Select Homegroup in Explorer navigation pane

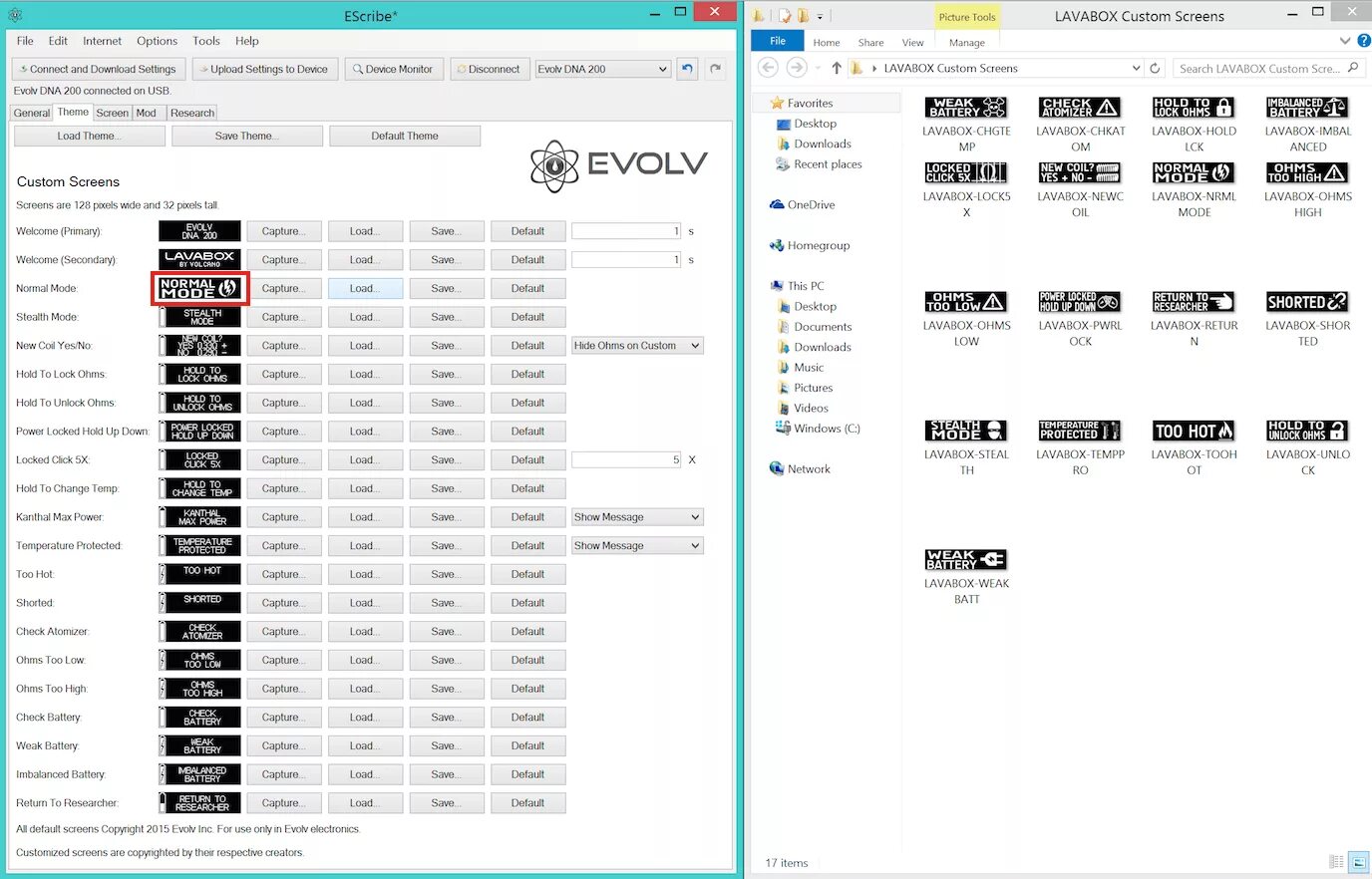pos(809,245)
